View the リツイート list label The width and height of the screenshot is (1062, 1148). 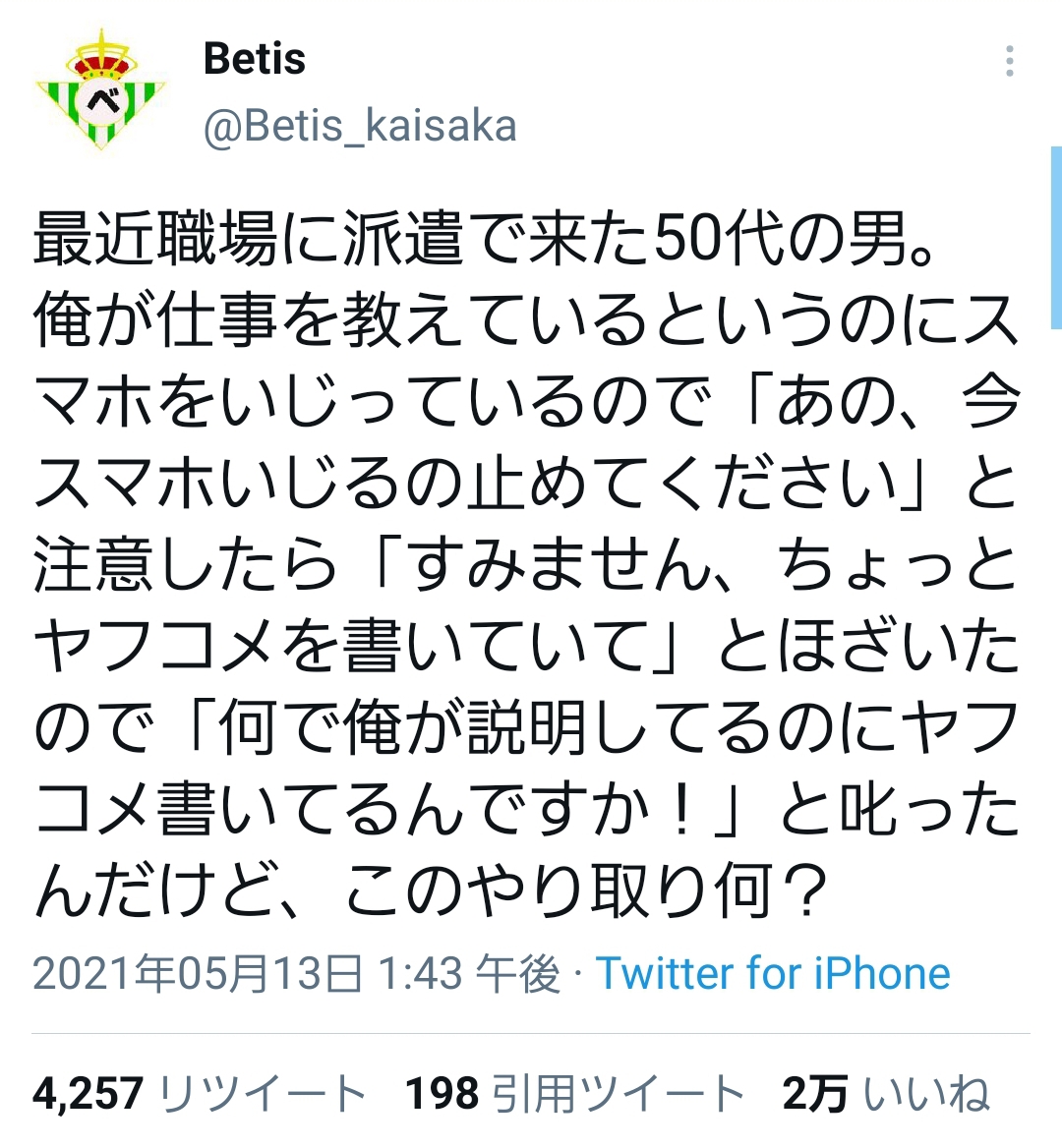point(262,1094)
